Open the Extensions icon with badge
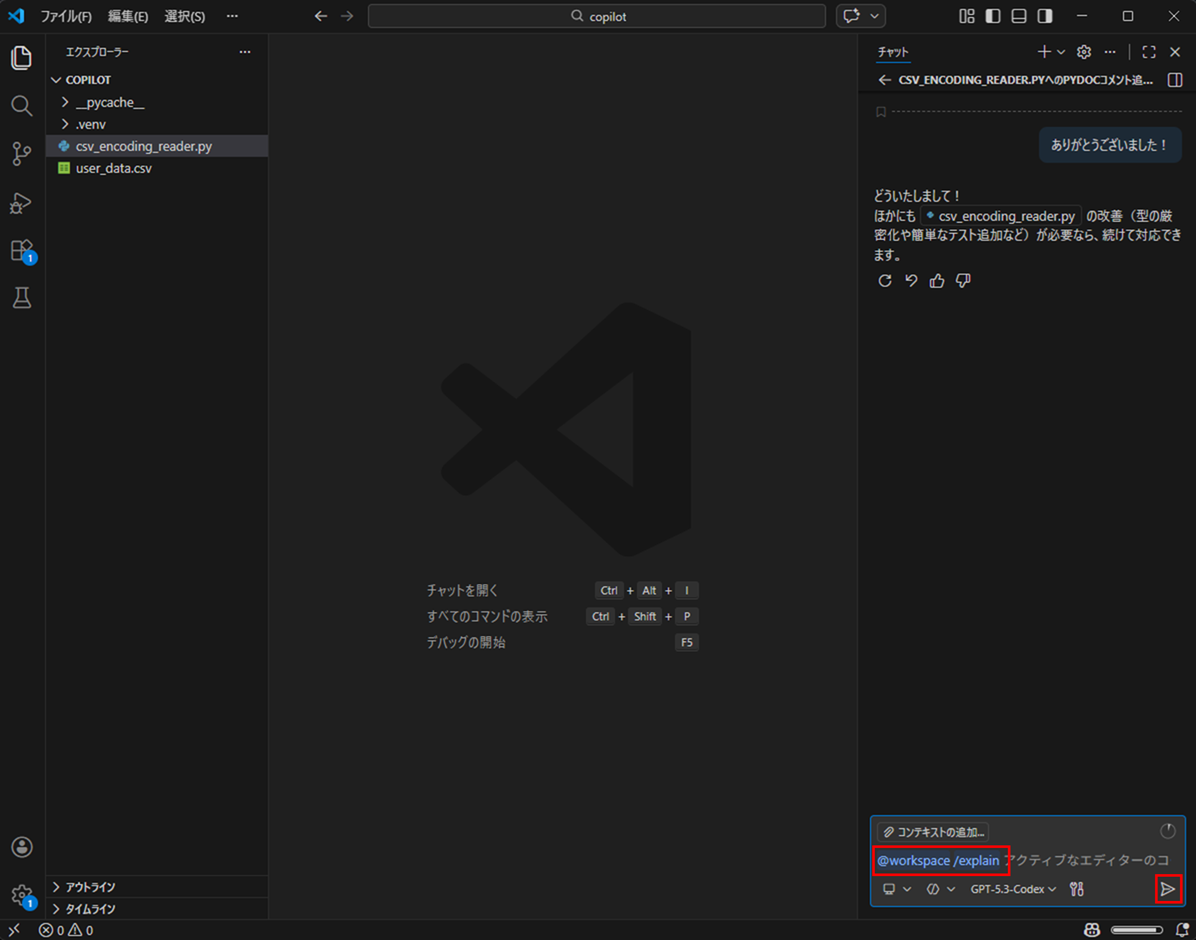 21,250
